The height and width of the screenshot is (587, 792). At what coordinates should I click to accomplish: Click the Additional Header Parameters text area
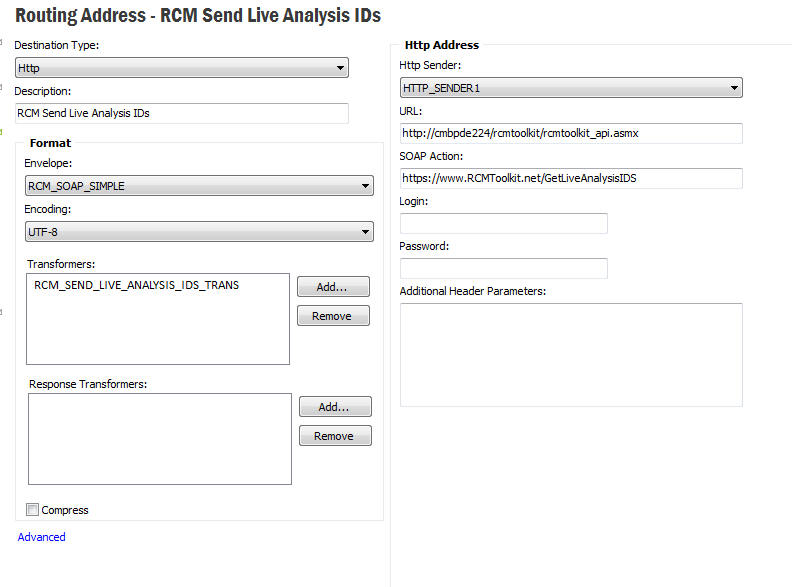pyautogui.click(x=570, y=355)
